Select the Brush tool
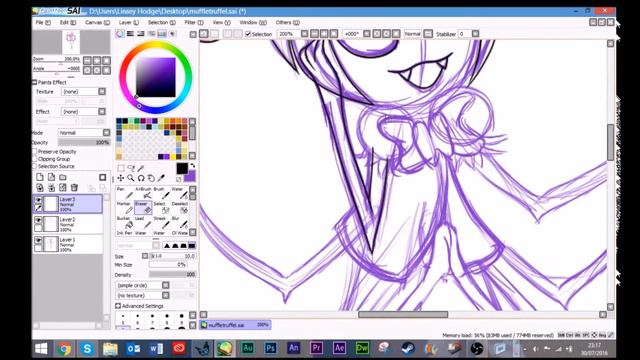 161,193
